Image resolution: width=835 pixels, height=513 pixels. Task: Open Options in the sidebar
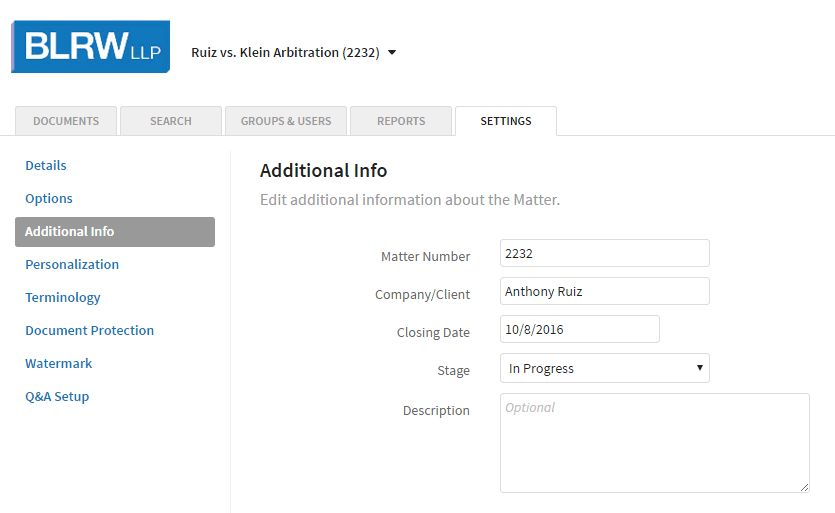pyautogui.click(x=49, y=198)
